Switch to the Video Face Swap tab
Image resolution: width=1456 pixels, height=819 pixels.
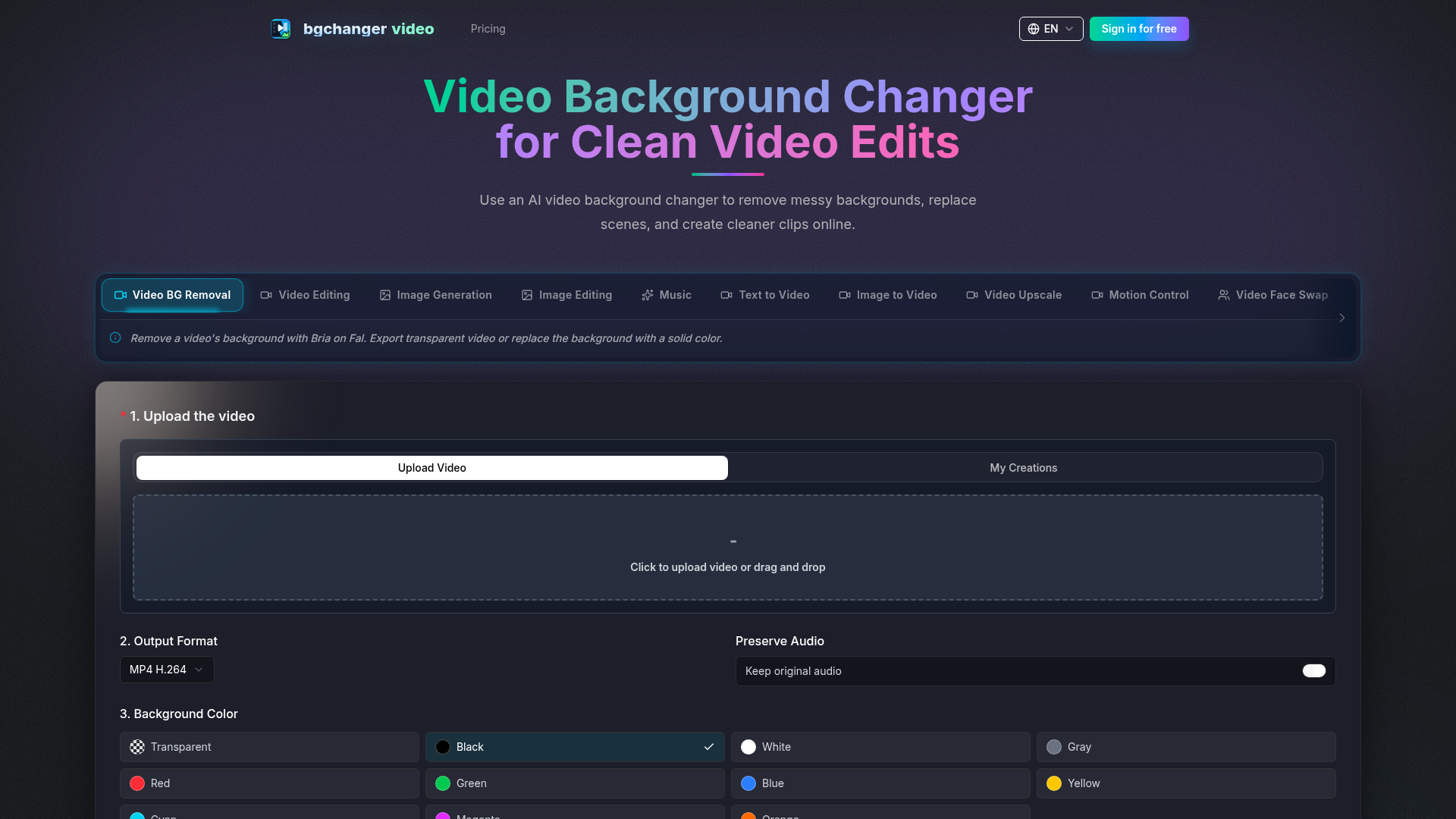point(1273,295)
